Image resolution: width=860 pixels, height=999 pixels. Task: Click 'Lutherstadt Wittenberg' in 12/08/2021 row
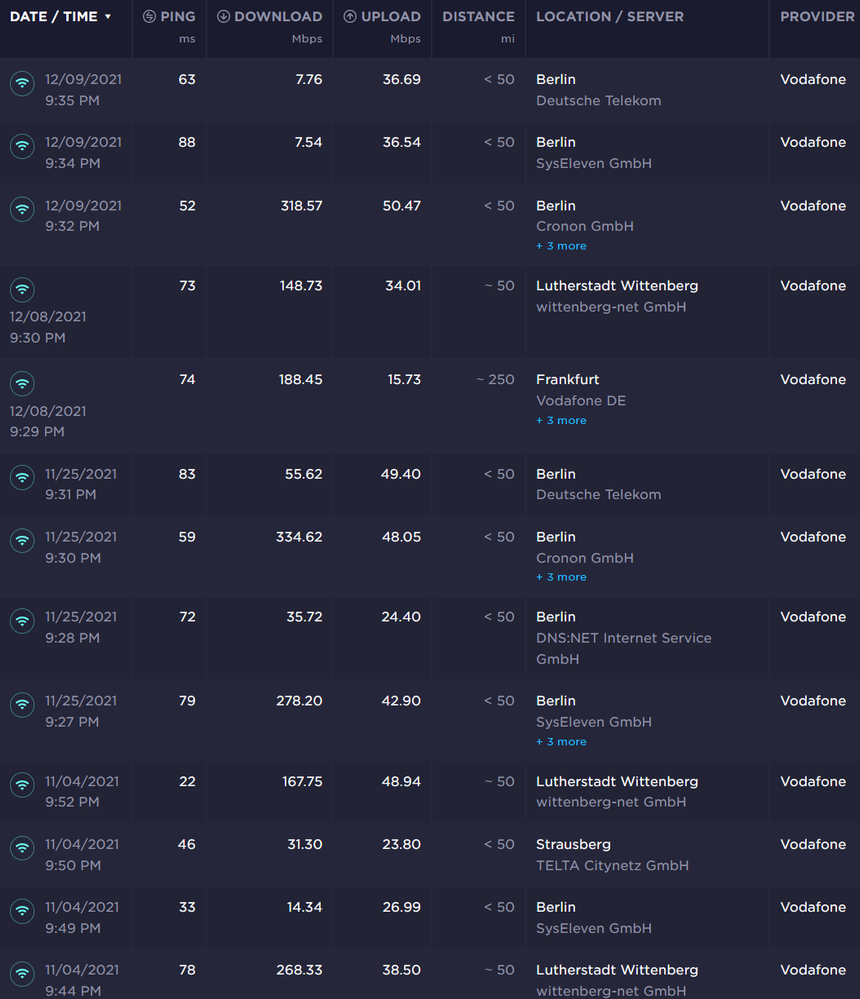(x=617, y=285)
